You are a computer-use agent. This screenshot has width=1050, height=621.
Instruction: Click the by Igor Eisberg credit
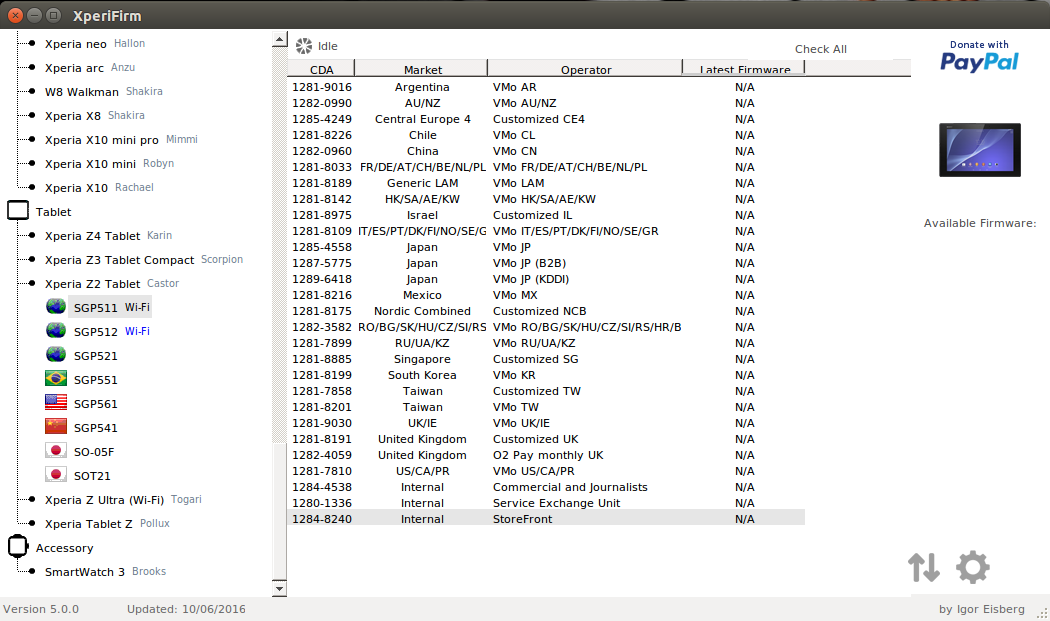coord(981,609)
